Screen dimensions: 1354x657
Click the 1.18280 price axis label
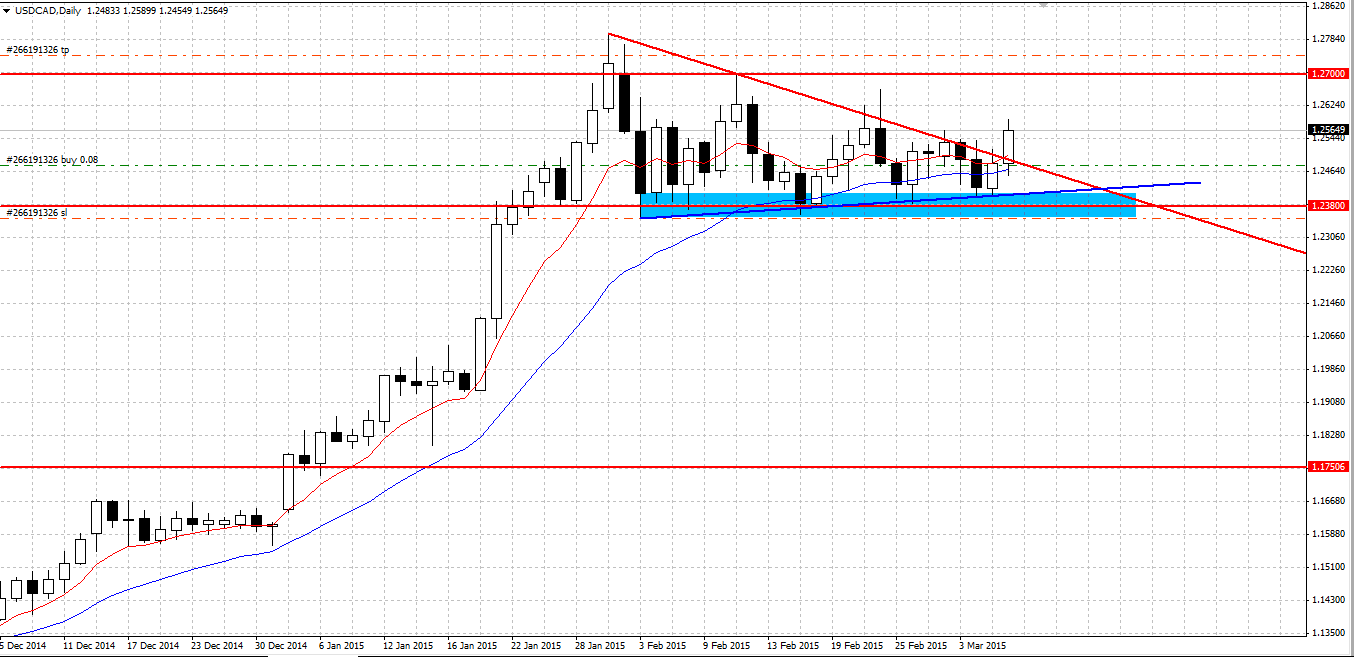[x=1329, y=435]
